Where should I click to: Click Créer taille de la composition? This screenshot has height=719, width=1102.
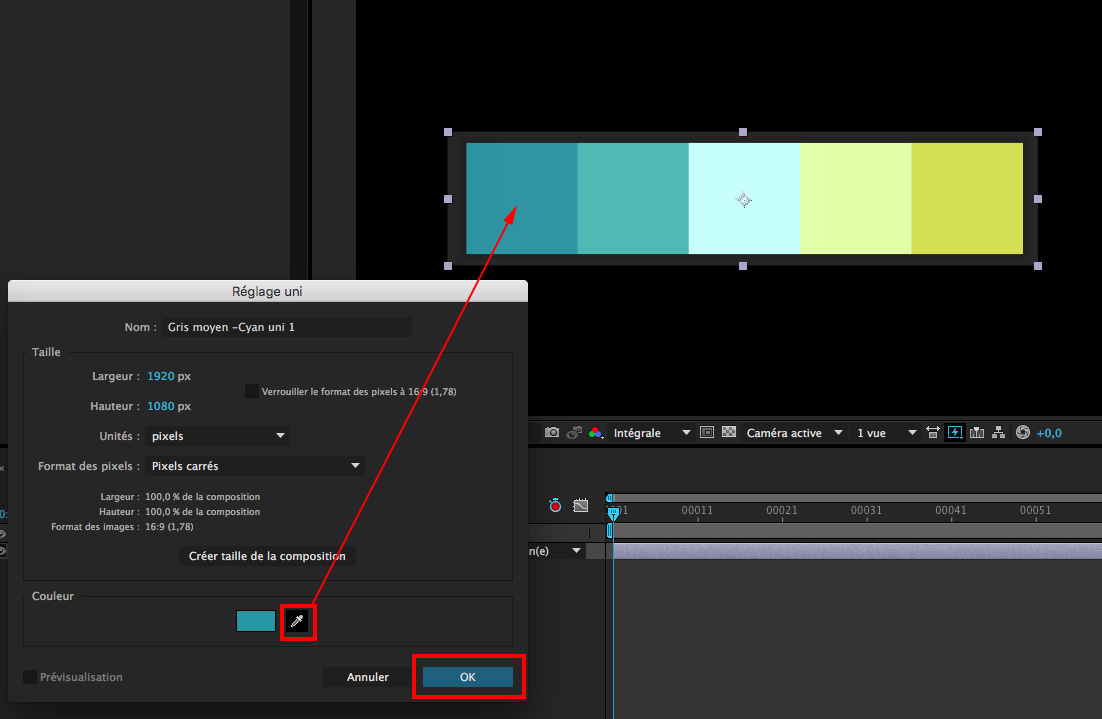[267, 556]
